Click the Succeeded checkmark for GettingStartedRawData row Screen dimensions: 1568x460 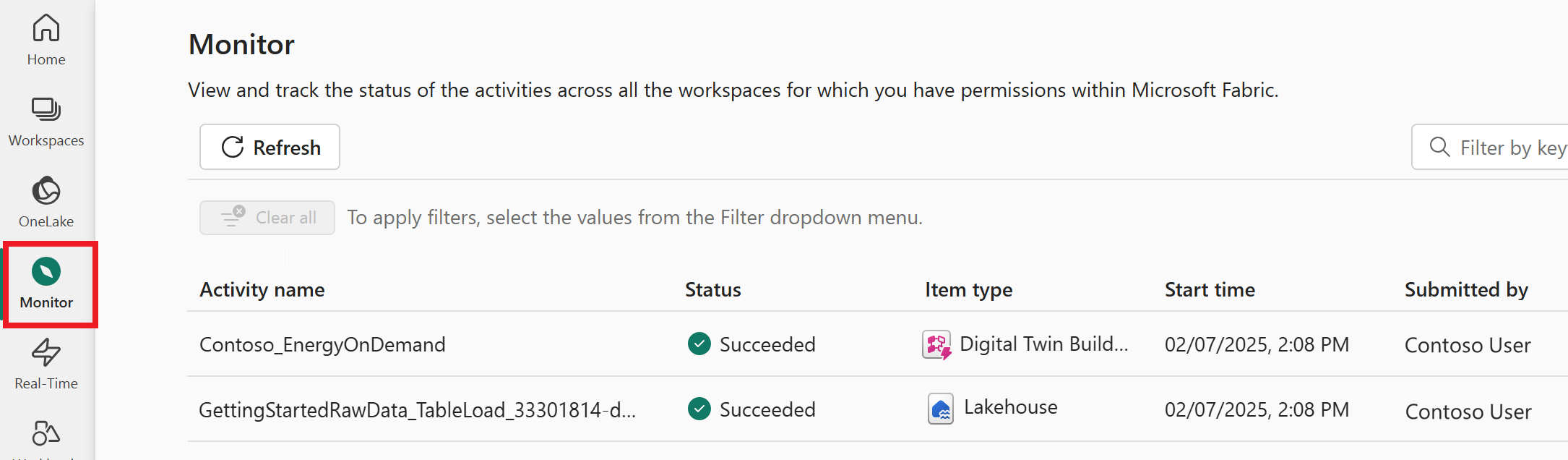pyautogui.click(x=699, y=409)
